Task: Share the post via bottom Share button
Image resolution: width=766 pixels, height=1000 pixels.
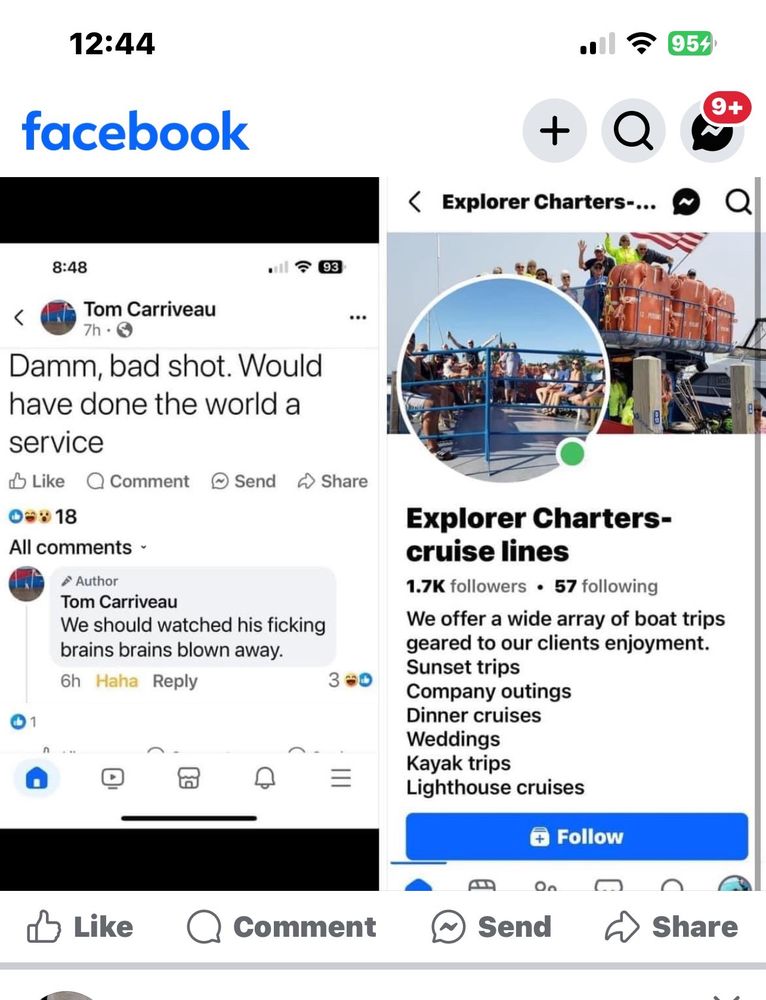Action: pyautogui.click(x=671, y=927)
